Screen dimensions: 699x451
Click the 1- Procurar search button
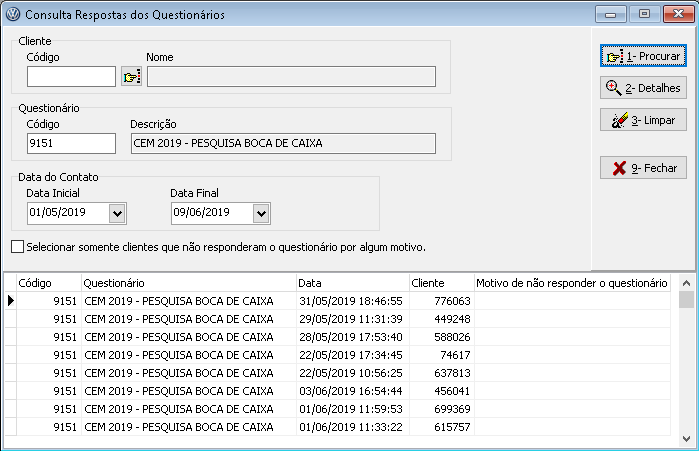[643, 56]
